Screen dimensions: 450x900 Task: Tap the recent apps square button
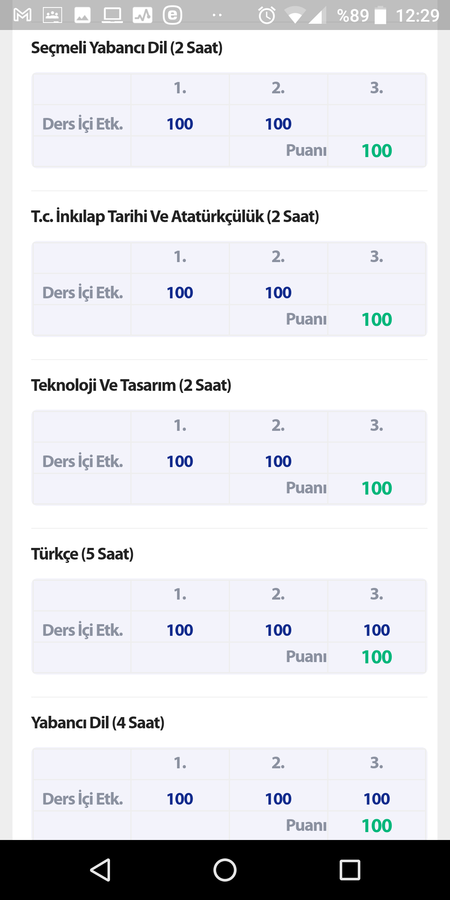(350, 870)
